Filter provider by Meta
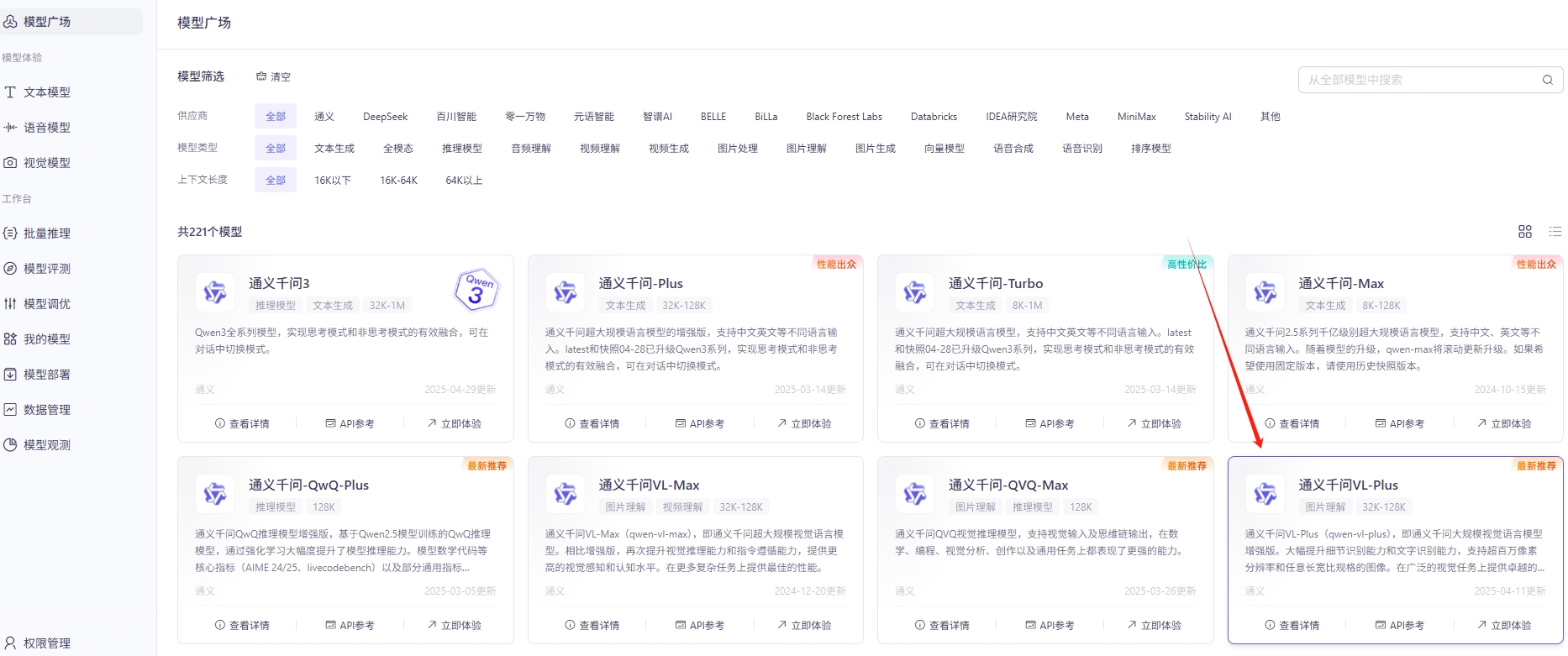 (x=1077, y=117)
